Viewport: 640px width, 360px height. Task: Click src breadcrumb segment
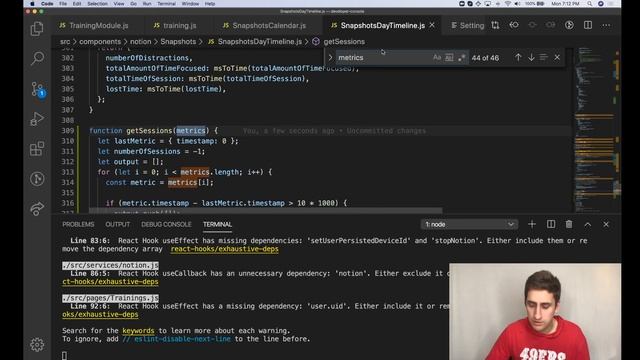coord(65,42)
